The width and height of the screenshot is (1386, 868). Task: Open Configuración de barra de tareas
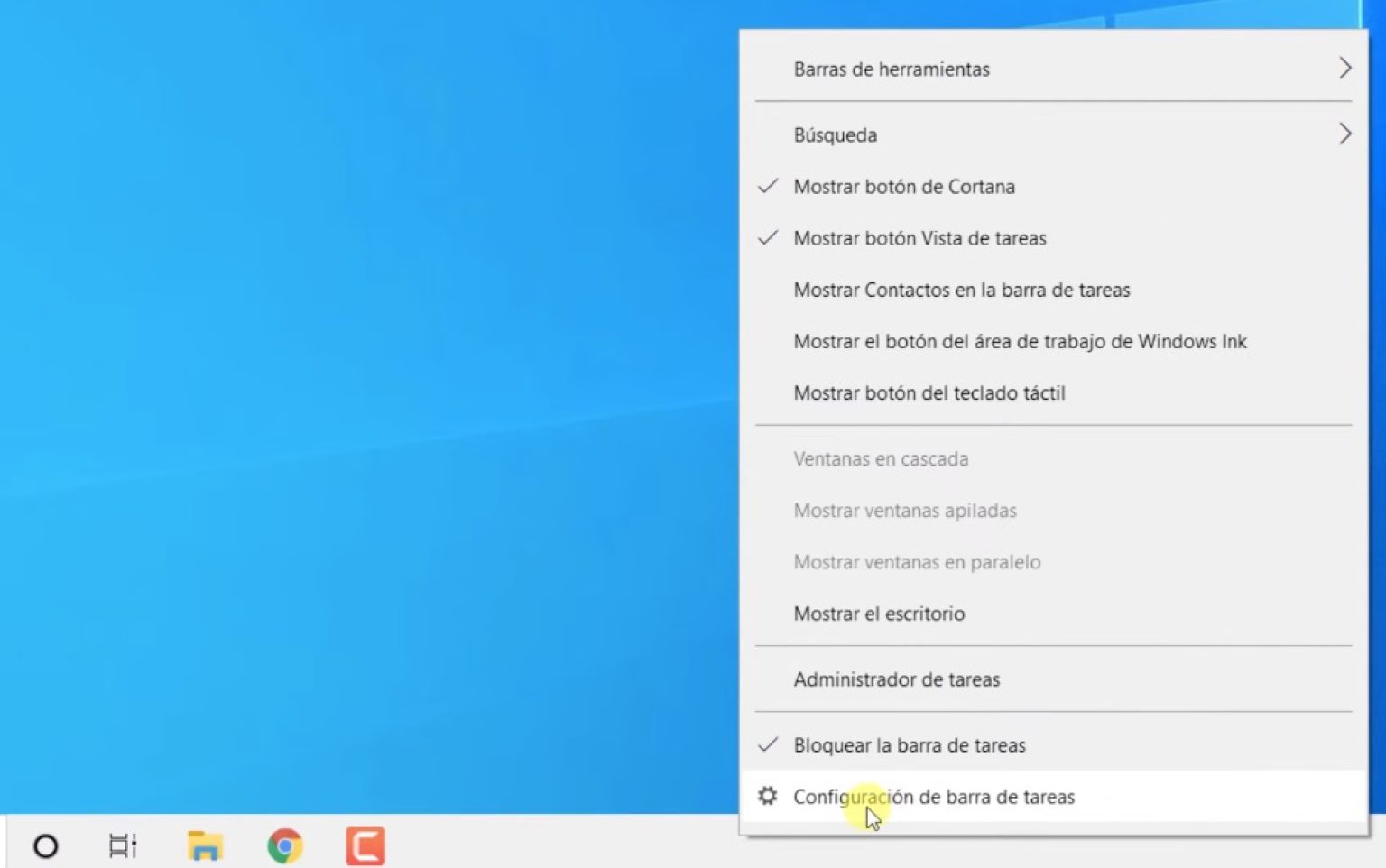[934, 797]
